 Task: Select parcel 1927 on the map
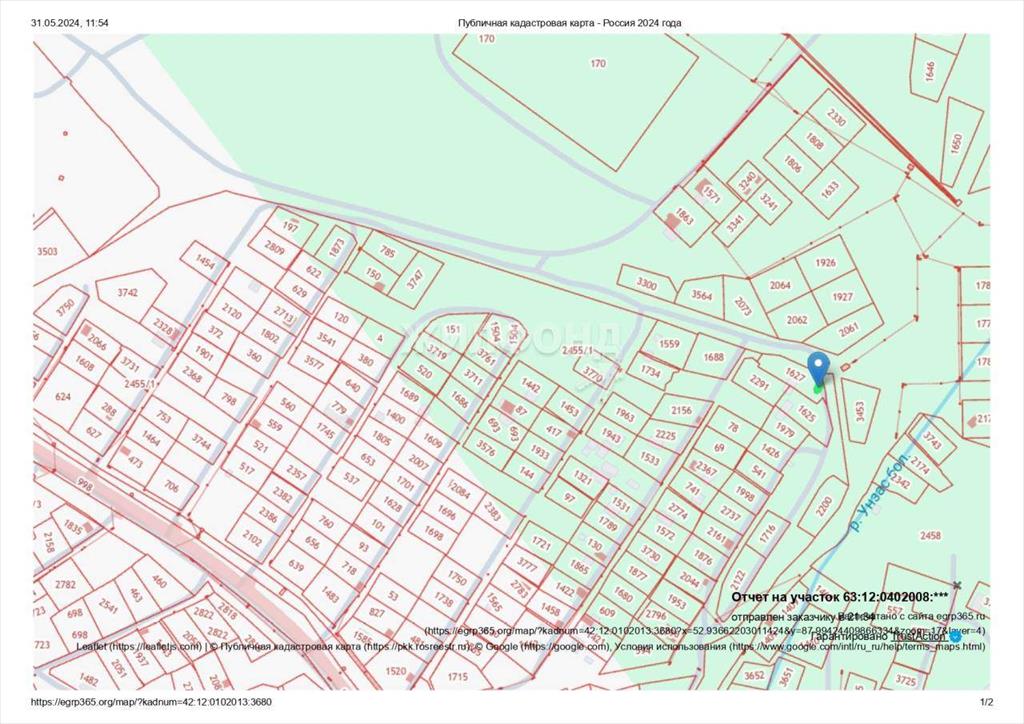(842, 296)
